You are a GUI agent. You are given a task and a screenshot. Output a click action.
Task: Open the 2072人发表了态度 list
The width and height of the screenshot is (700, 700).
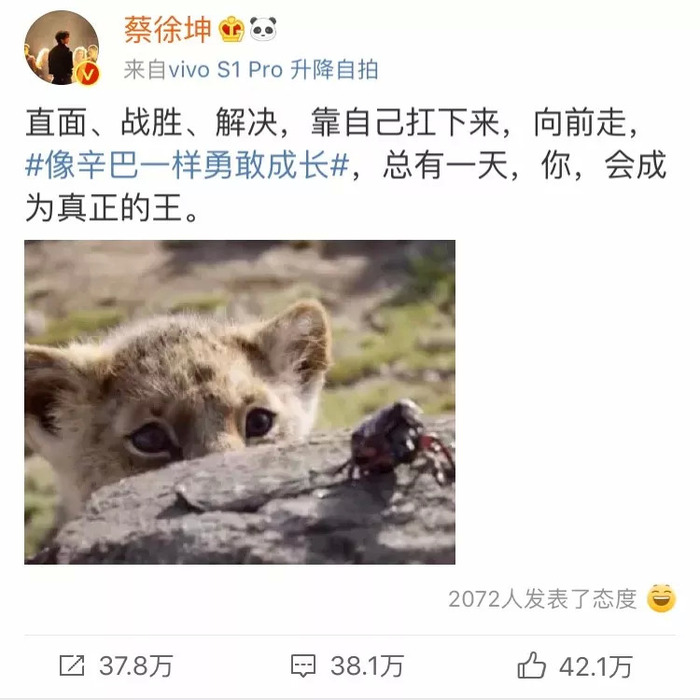click(x=542, y=599)
